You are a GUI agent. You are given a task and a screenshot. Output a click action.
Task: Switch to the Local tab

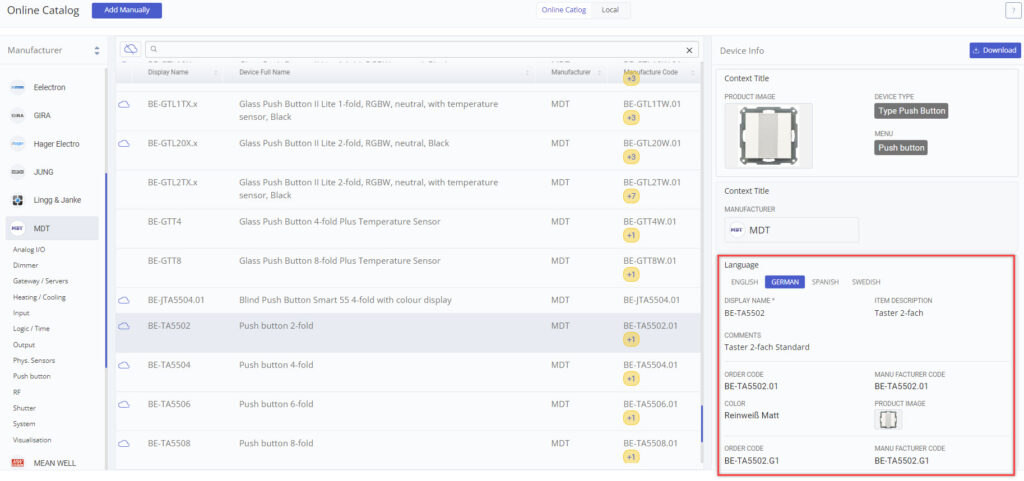tap(611, 10)
